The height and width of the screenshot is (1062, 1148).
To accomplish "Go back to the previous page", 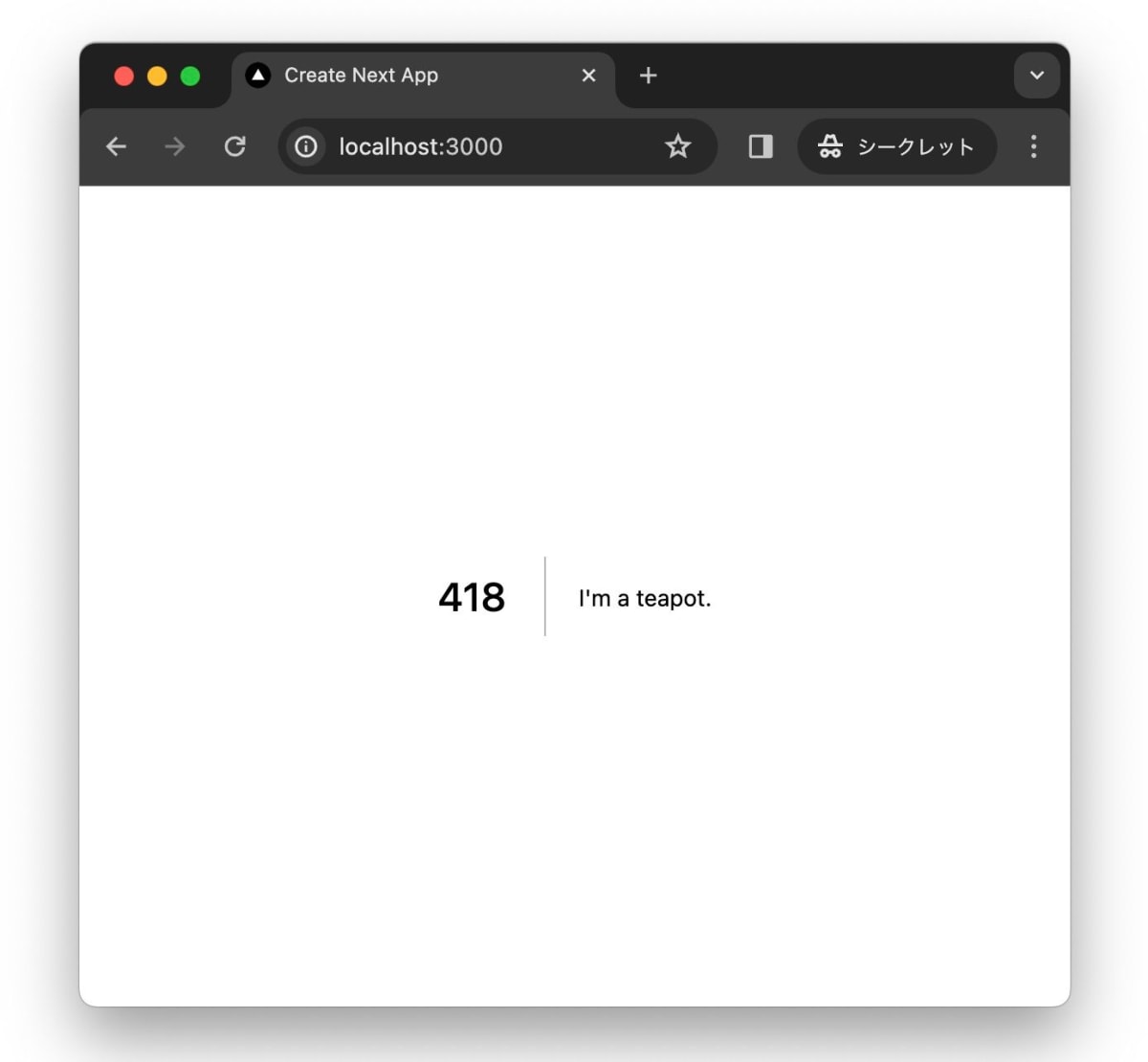I will coord(117,146).
